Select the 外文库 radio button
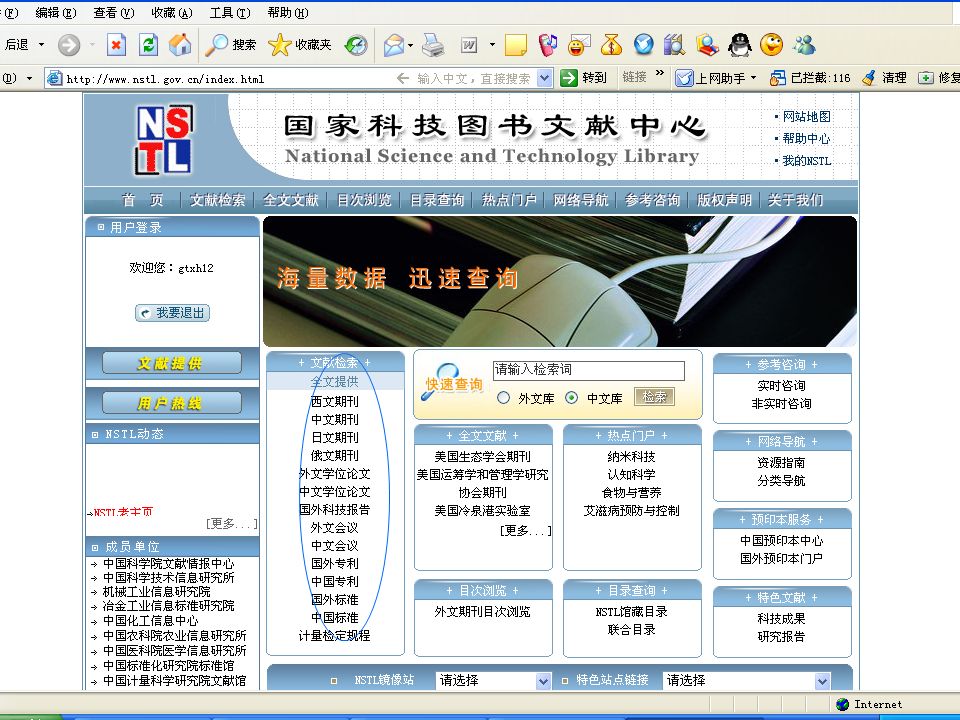Image resolution: width=960 pixels, height=720 pixels. pyautogui.click(x=503, y=398)
